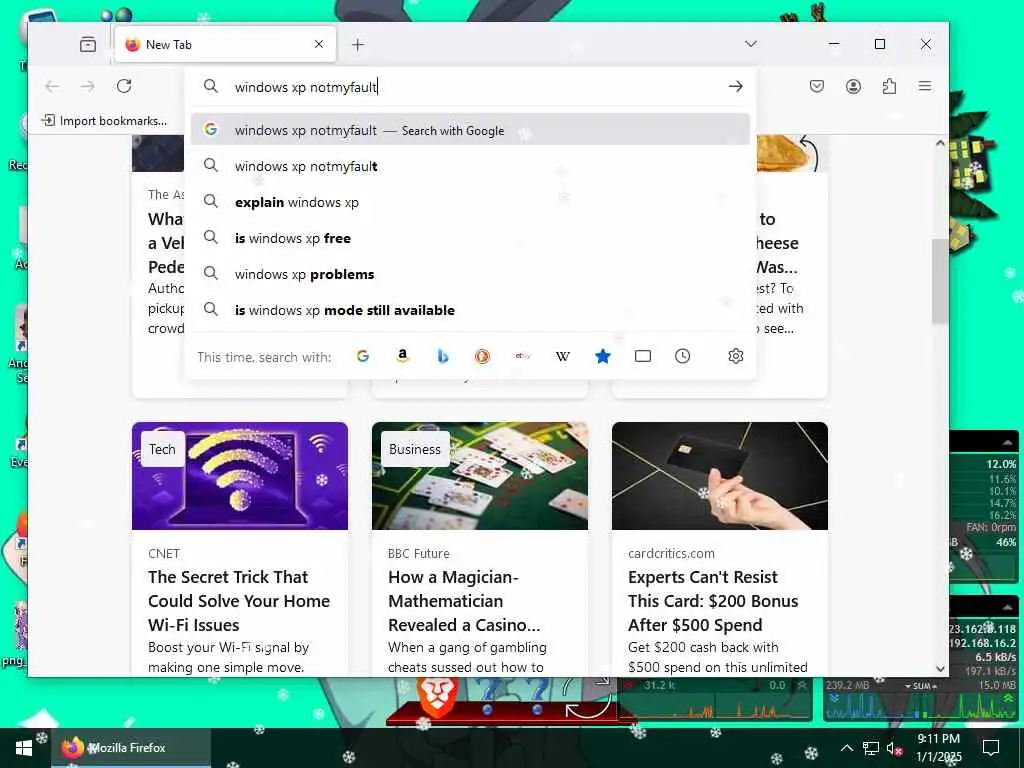The height and width of the screenshot is (768, 1024).
Task: Open 'The Secret Trick That Could Solve' headline
Action: [x=239, y=601]
